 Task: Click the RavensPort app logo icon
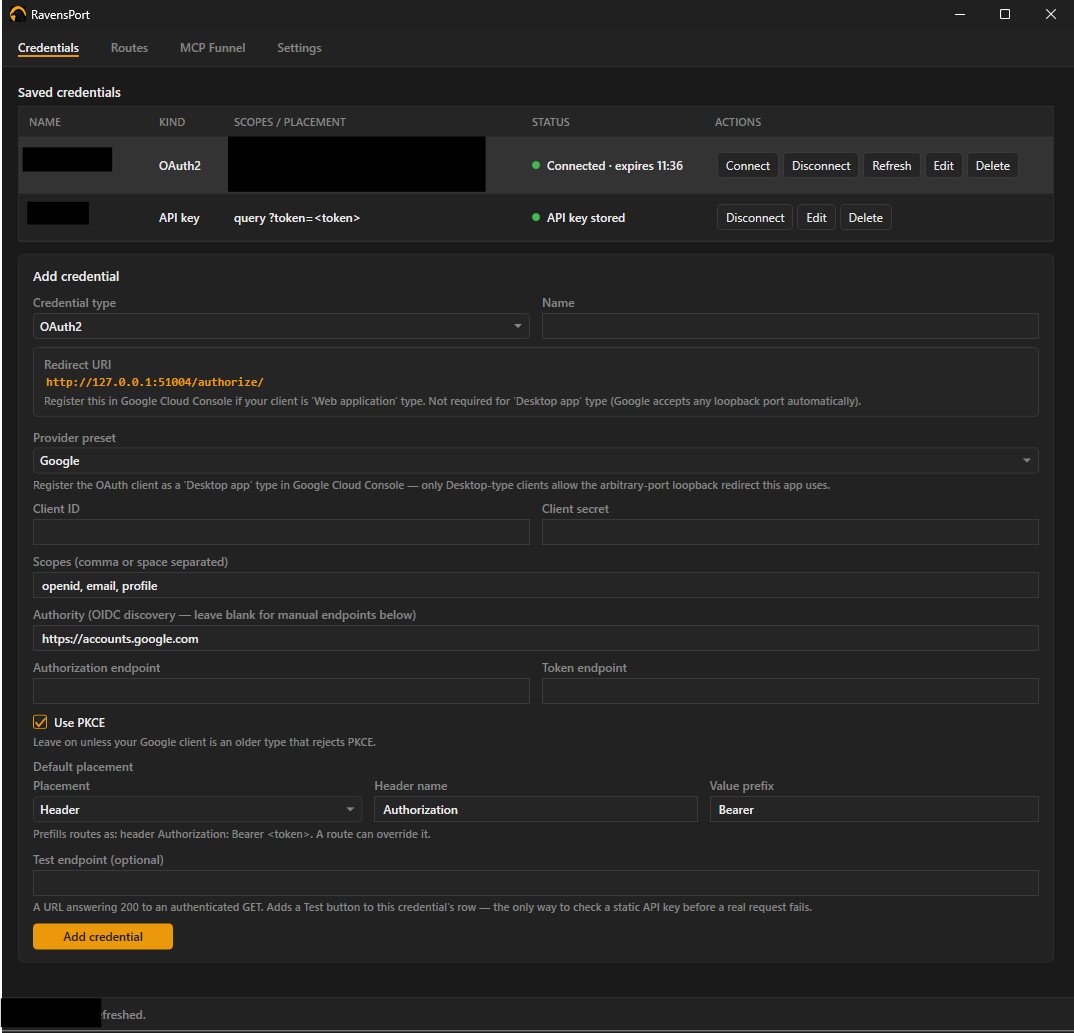[x=18, y=14]
